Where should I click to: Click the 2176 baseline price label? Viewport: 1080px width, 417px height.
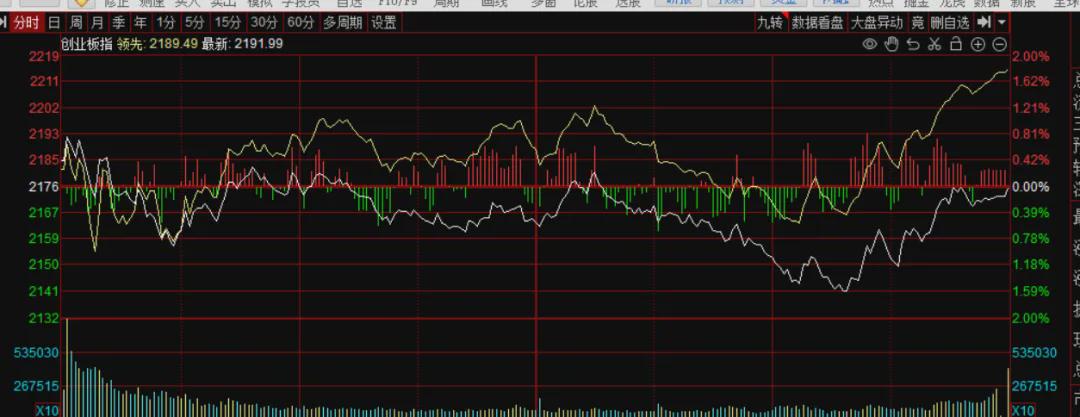point(43,186)
